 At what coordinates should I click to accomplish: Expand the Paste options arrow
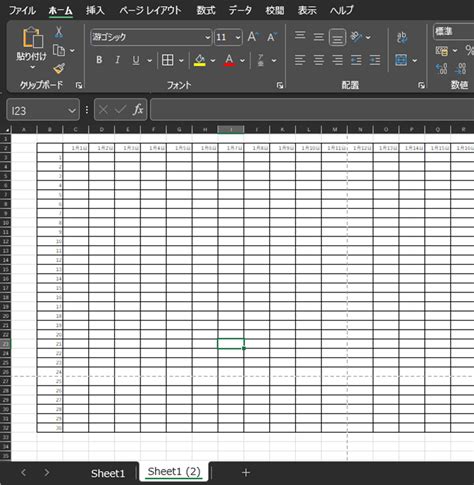[32, 68]
